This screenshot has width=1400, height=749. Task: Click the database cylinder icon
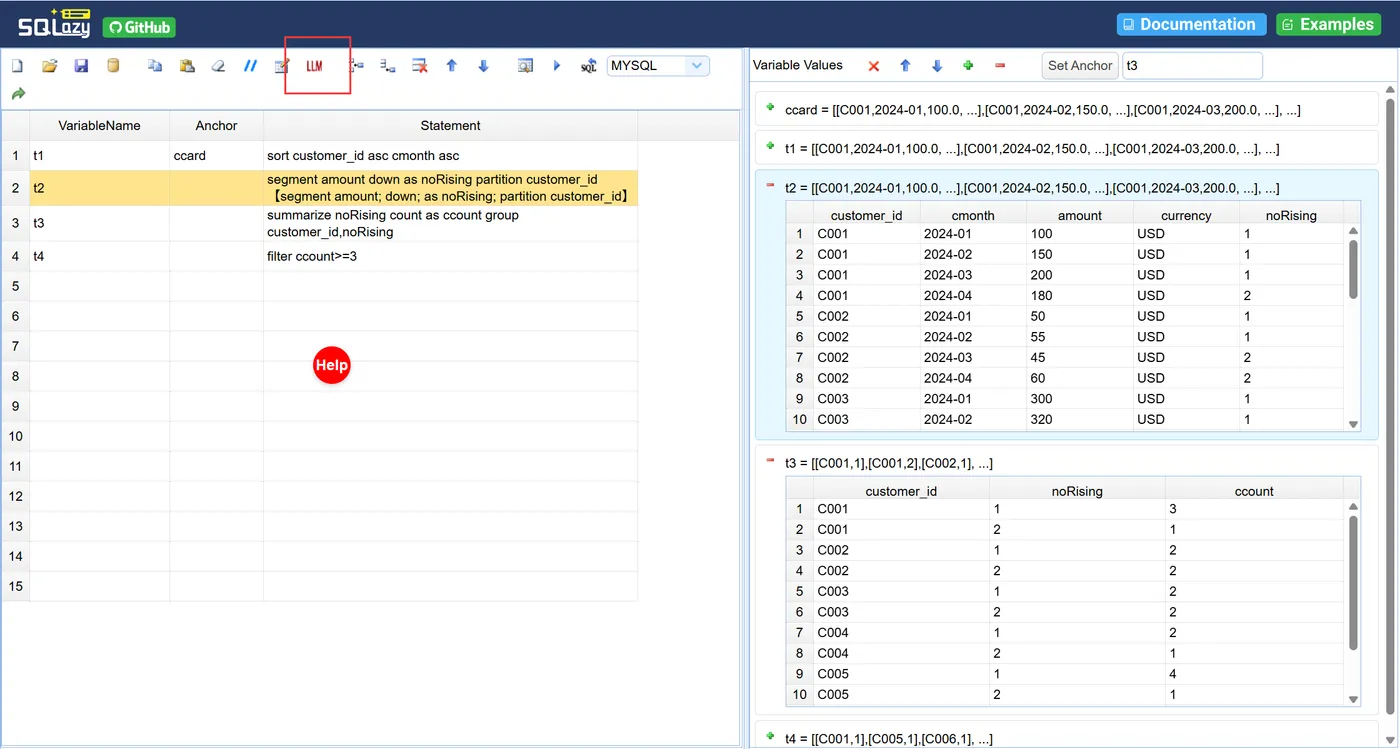pos(113,66)
